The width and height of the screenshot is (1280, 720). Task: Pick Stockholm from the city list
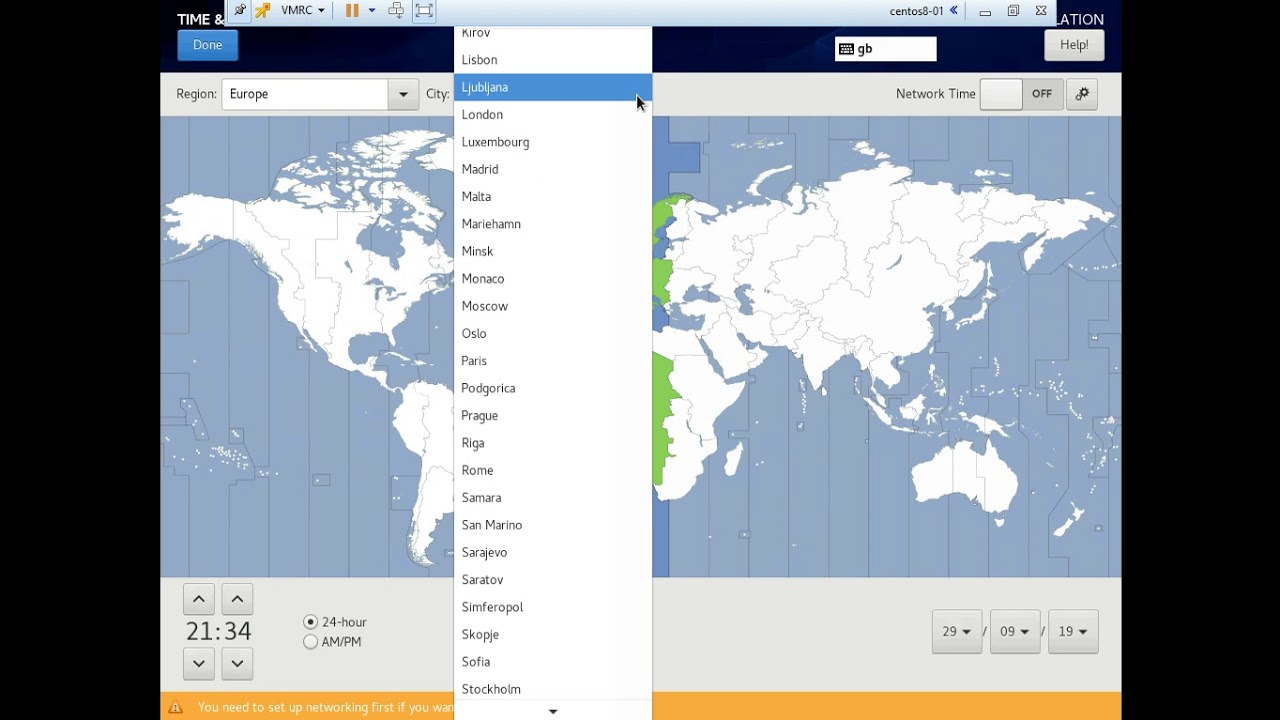(553, 689)
